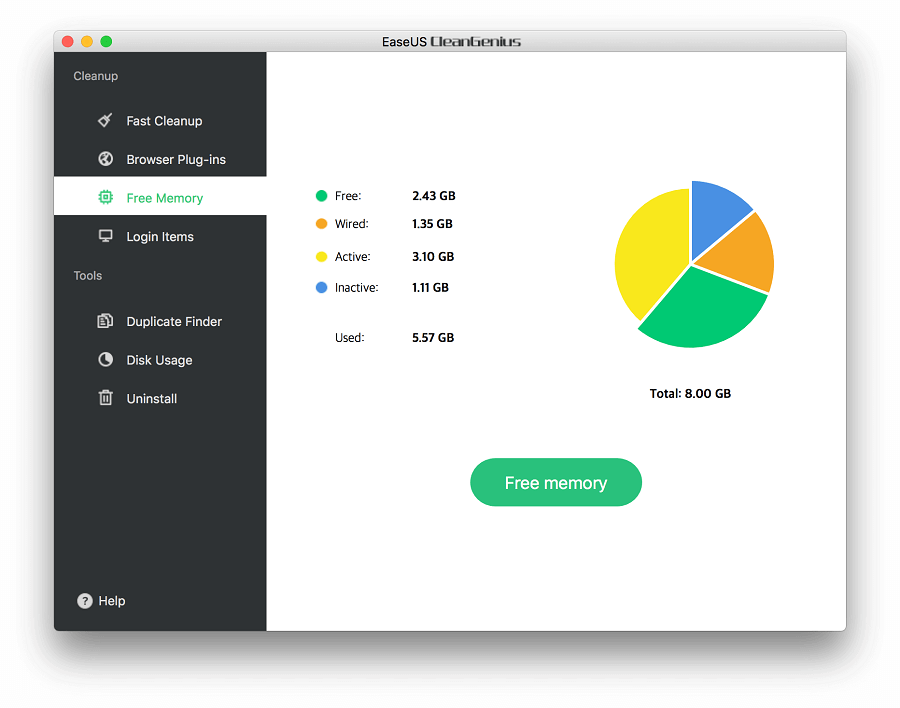Click the green Free legend dot
This screenshot has width=900, height=708.
(321, 196)
